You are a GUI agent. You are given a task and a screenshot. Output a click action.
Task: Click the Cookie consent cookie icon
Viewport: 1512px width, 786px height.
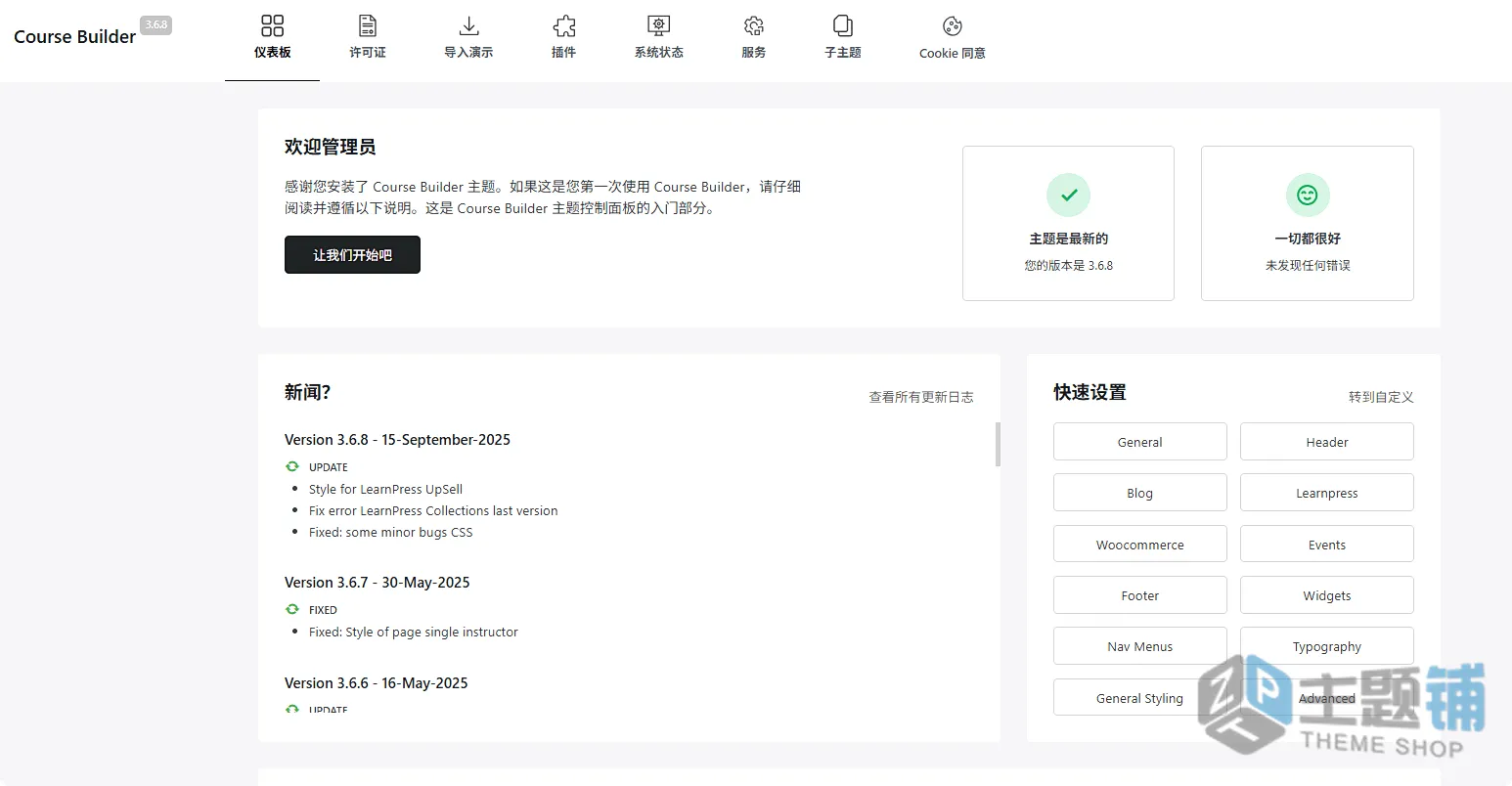click(953, 26)
